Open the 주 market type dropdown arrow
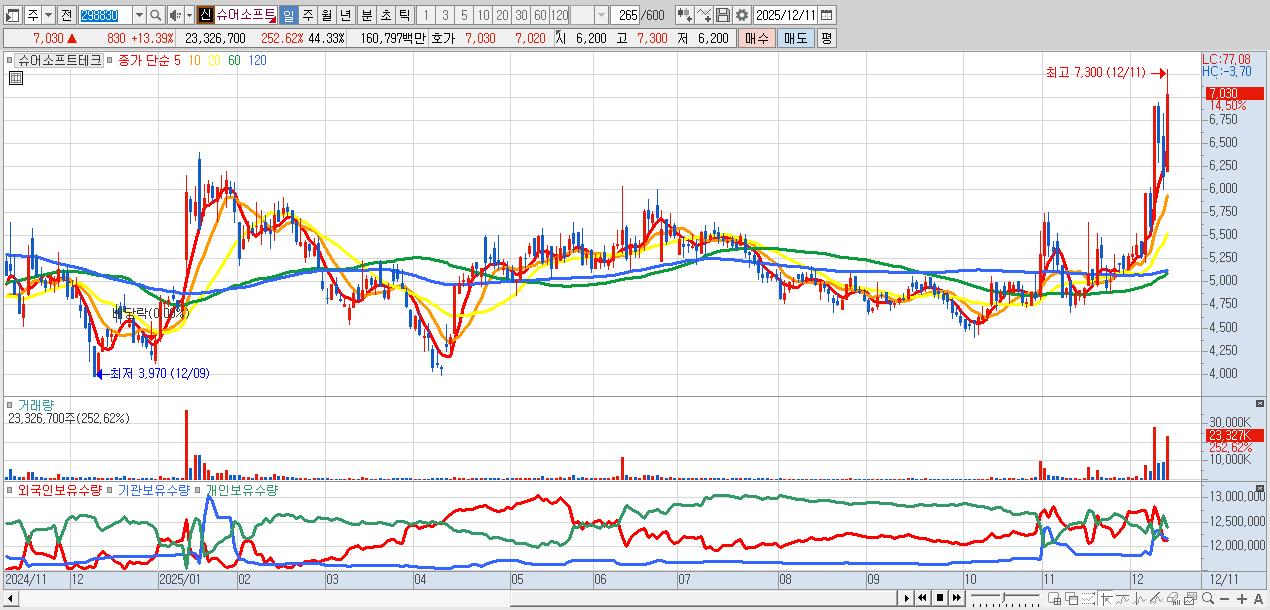1270x610 pixels. 49,15
